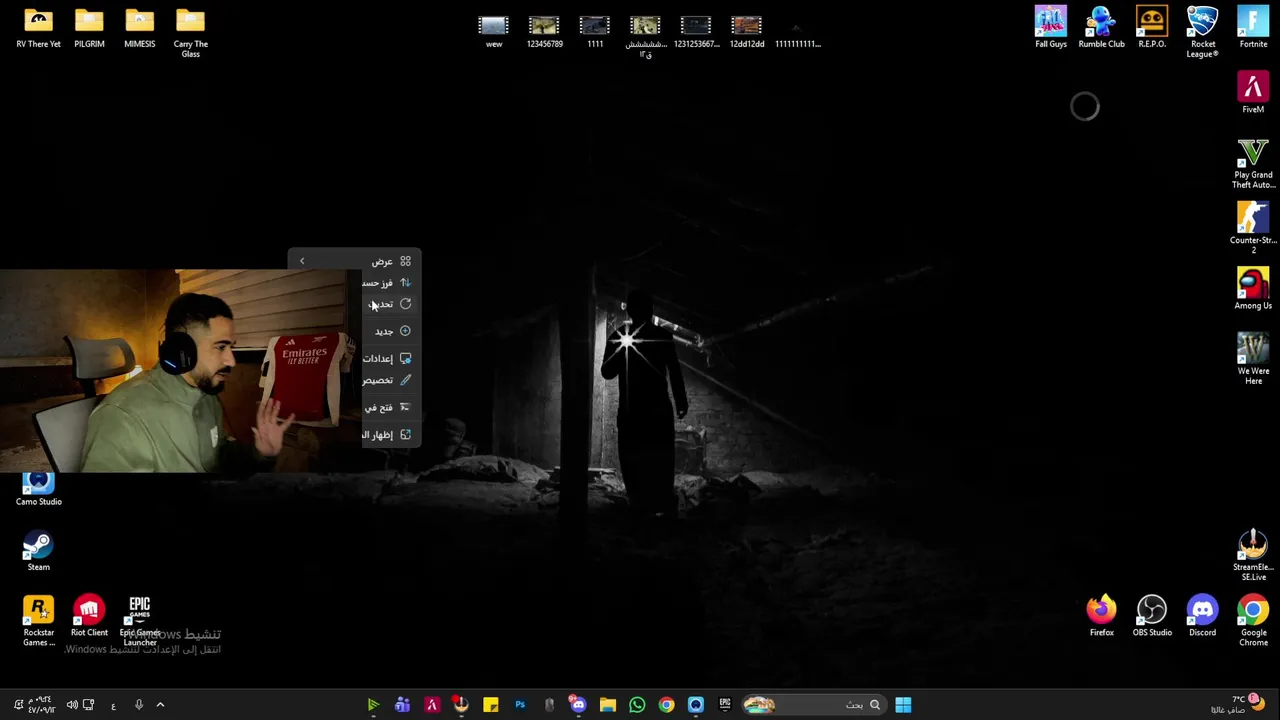The image size is (1280, 720).
Task: Open volume control tray icon
Action: point(72,705)
